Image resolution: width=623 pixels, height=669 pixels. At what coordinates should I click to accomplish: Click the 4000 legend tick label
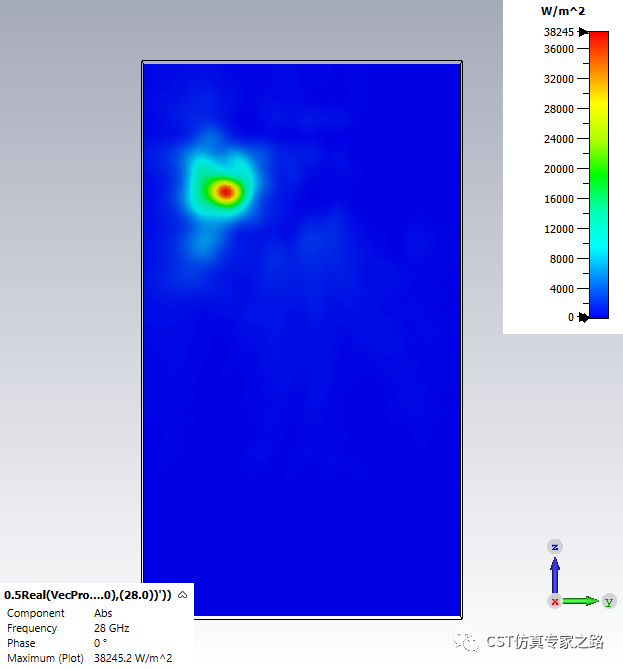(x=562, y=289)
